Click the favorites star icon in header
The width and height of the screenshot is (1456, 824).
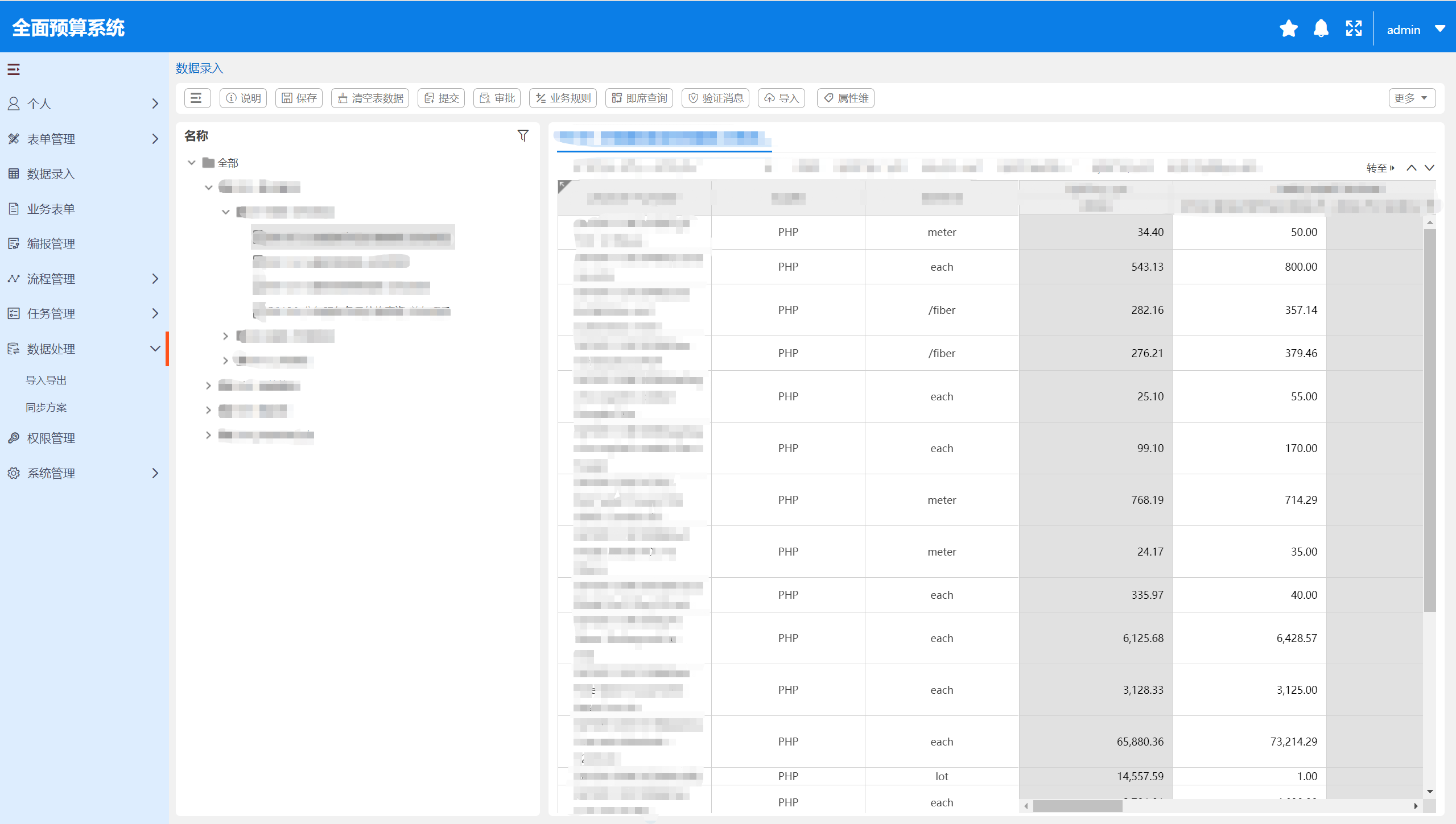tap(1288, 28)
